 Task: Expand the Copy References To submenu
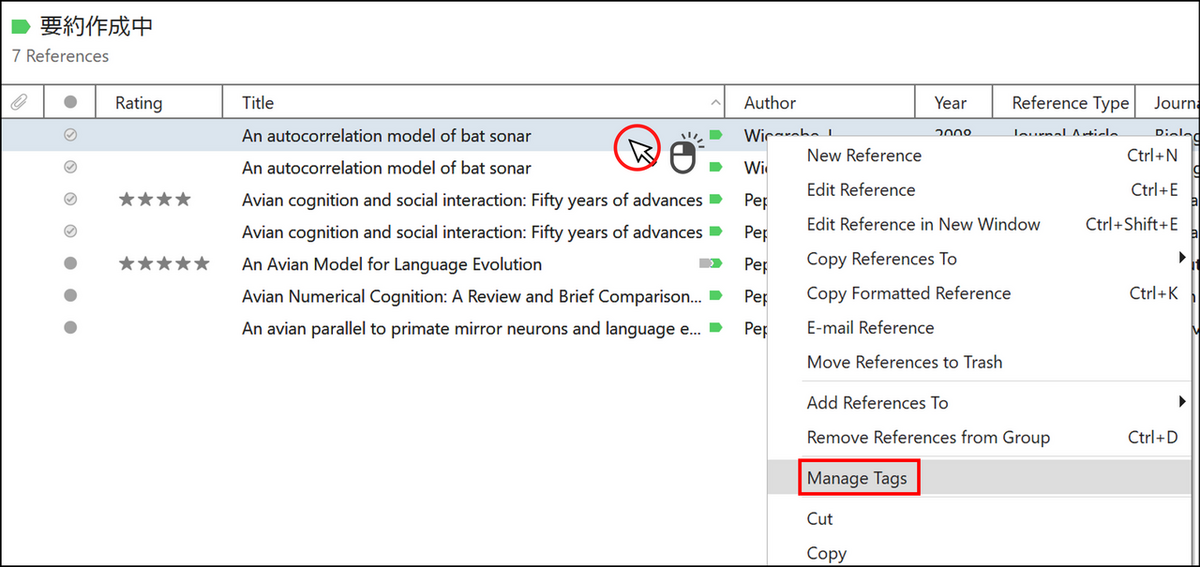(1183, 259)
